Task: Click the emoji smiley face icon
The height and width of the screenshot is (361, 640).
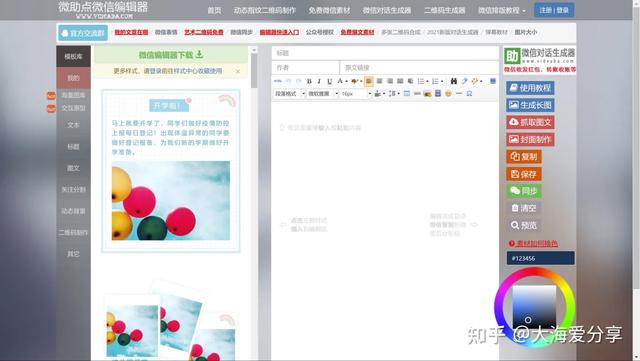Action: pos(448,94)
